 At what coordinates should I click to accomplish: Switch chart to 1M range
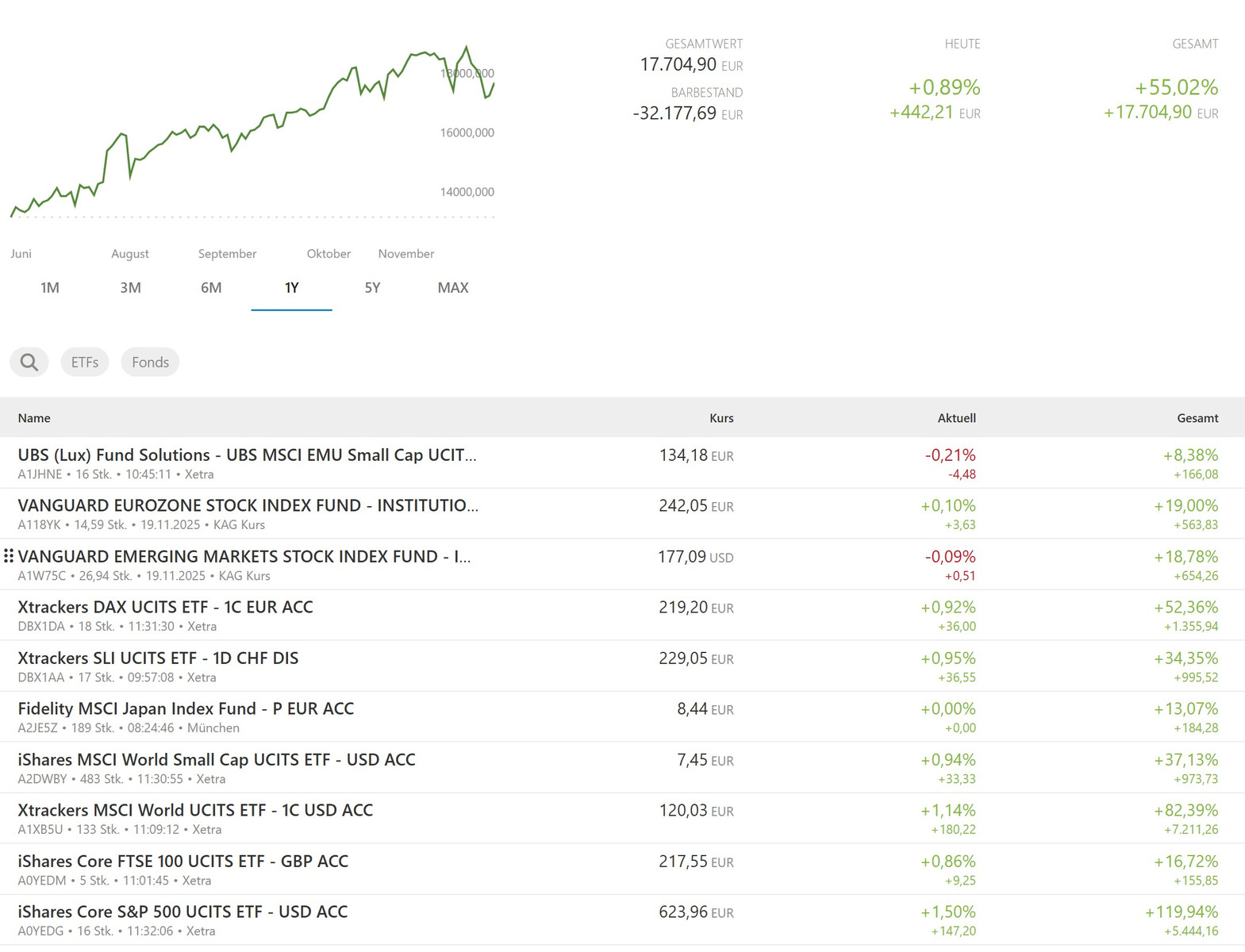(x=50, y=288)
